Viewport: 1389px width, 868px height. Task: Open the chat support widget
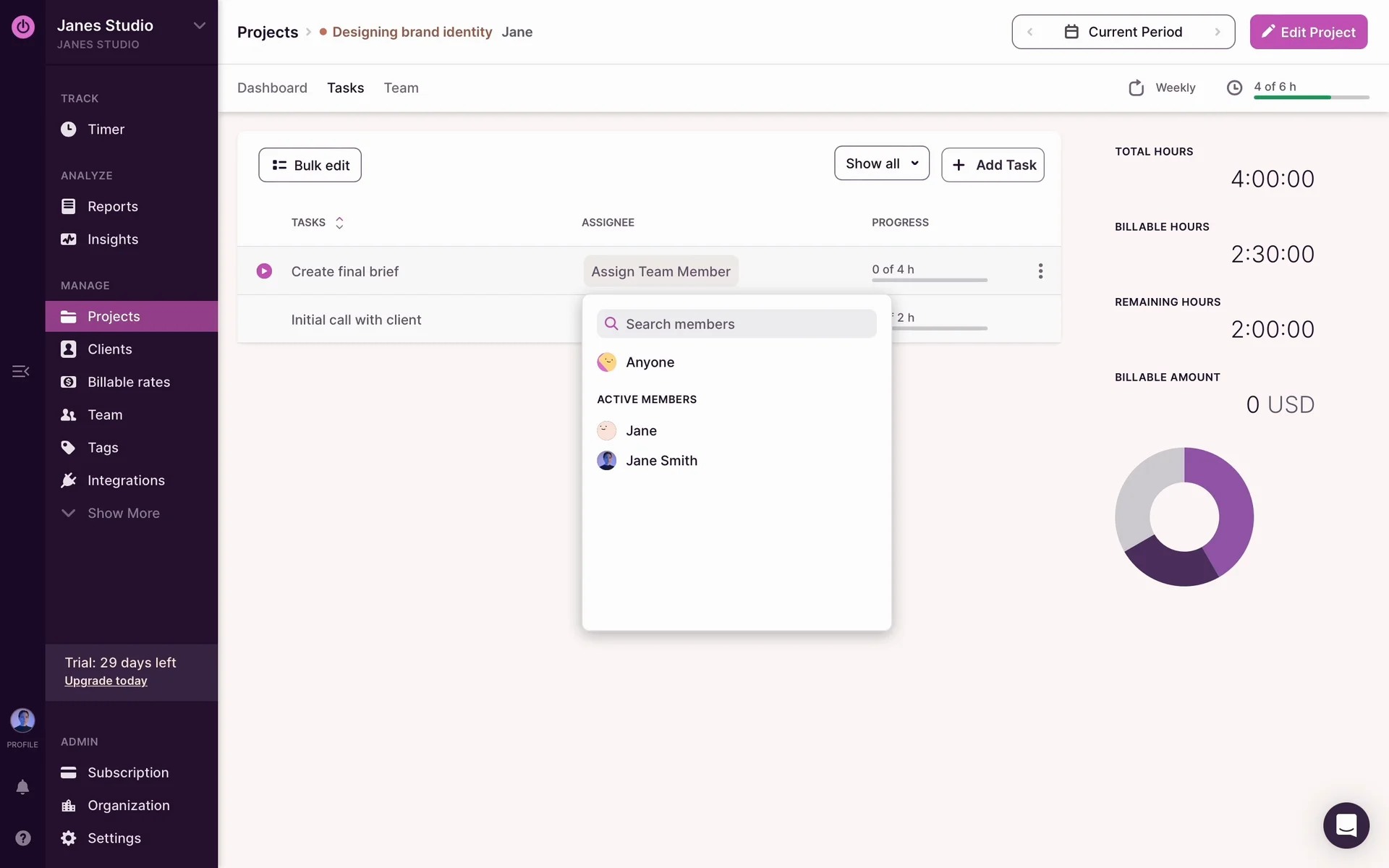(x=1346, y=825)
